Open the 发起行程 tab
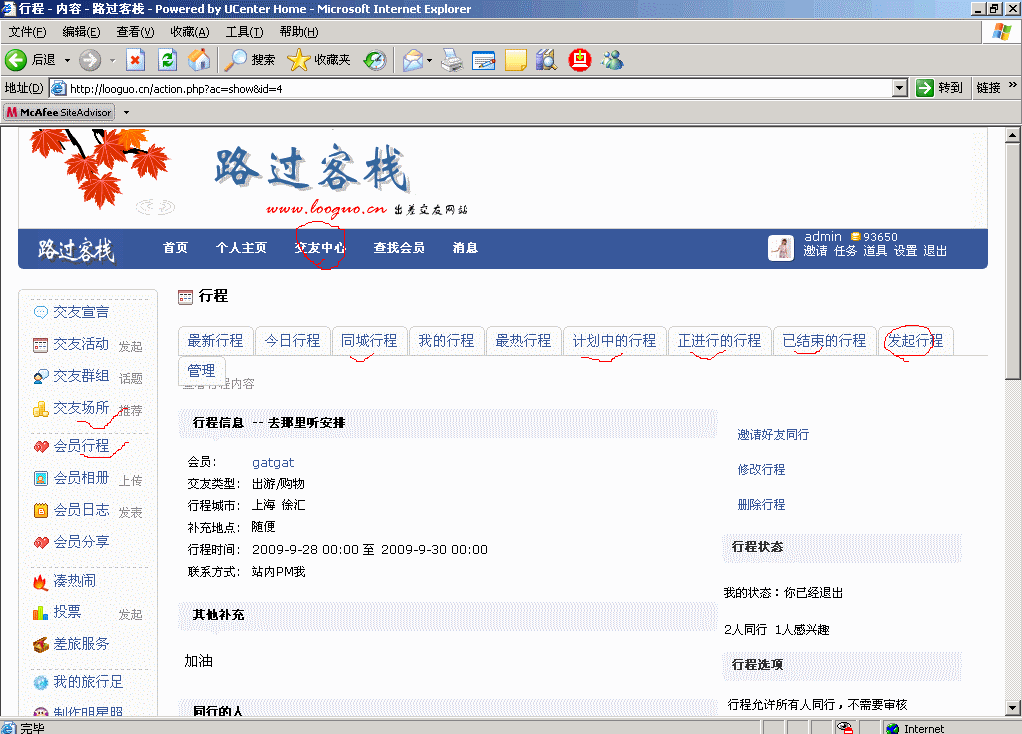The height and width of the screenshot is (734, 1022). [915, 341]
